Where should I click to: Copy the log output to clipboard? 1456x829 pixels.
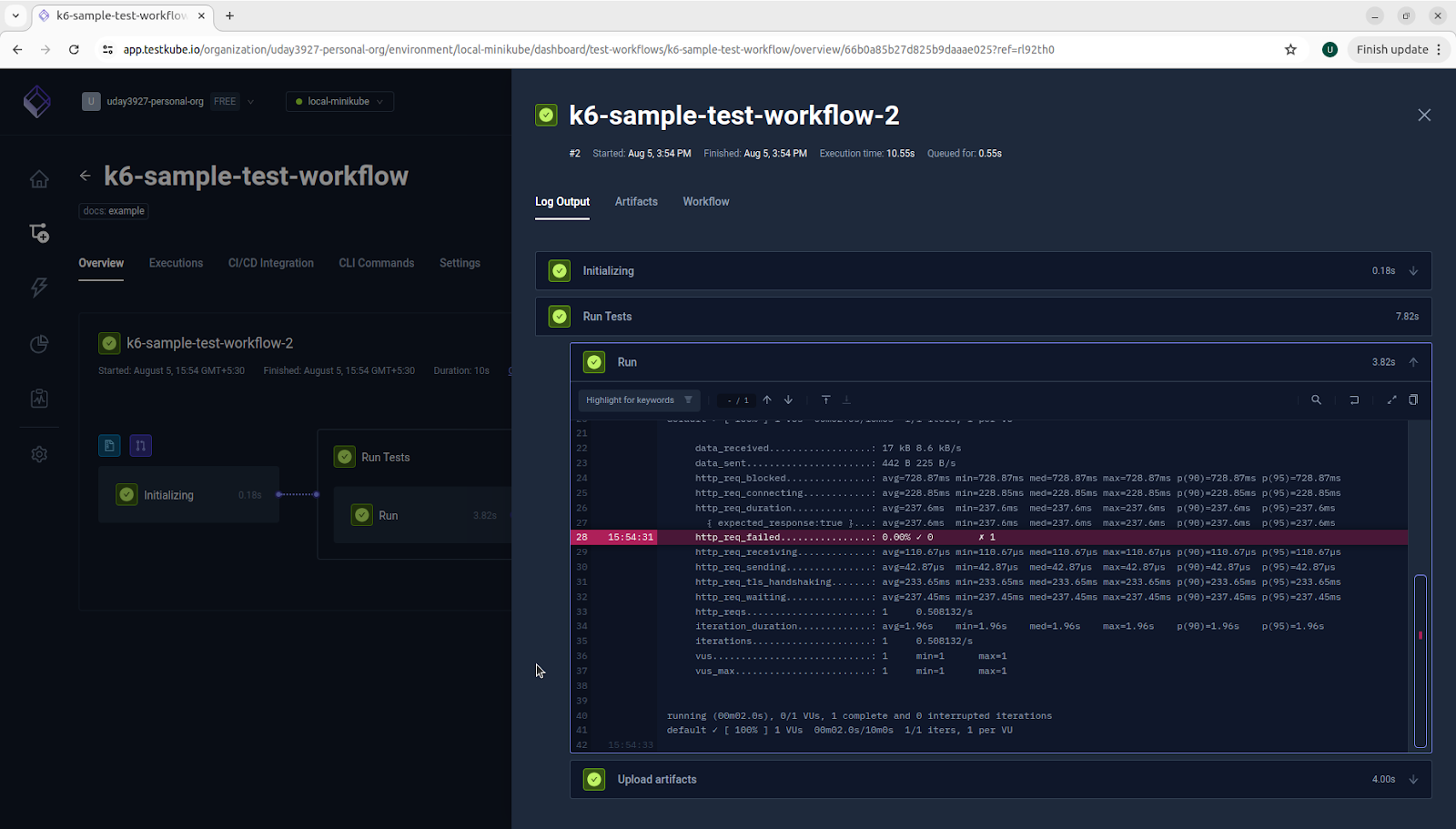point(1413,399)
